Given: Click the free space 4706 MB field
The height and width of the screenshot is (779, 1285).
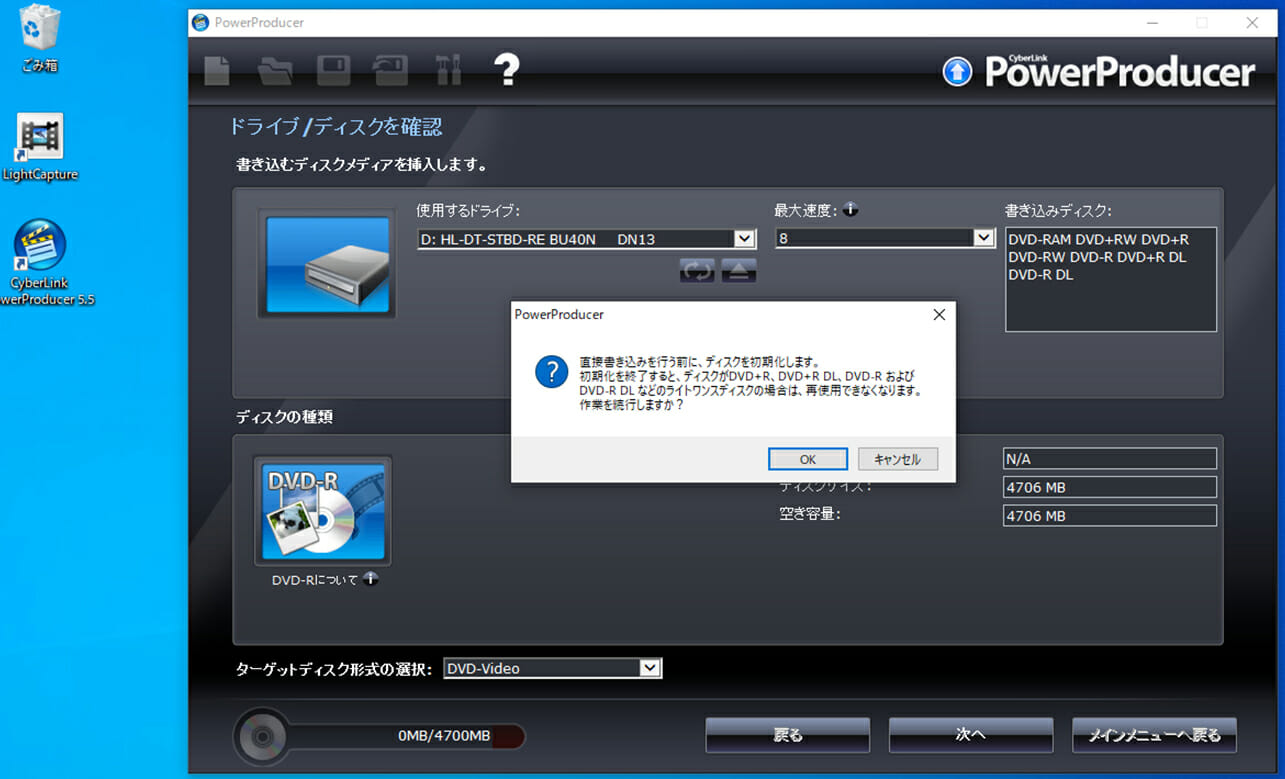Looking at the screenshot, I should pos(1110,516).
